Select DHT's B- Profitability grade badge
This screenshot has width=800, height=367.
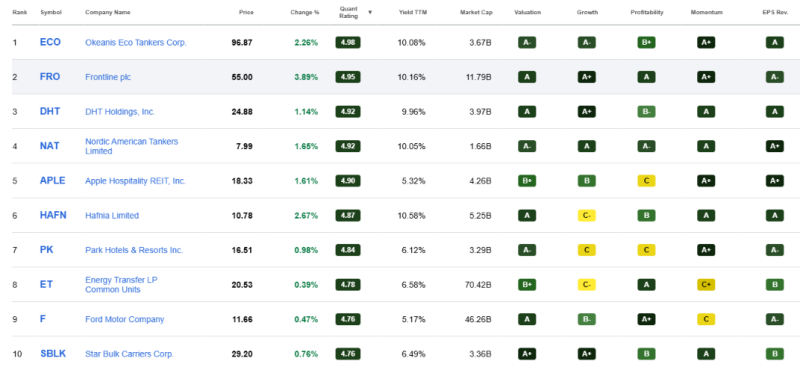point(646,112)
